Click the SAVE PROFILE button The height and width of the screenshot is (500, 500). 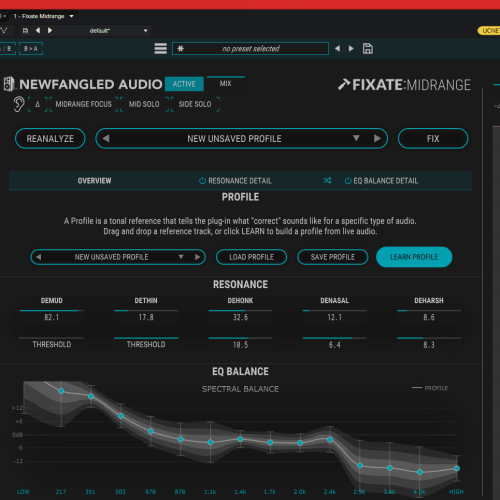tap(333, 257)
